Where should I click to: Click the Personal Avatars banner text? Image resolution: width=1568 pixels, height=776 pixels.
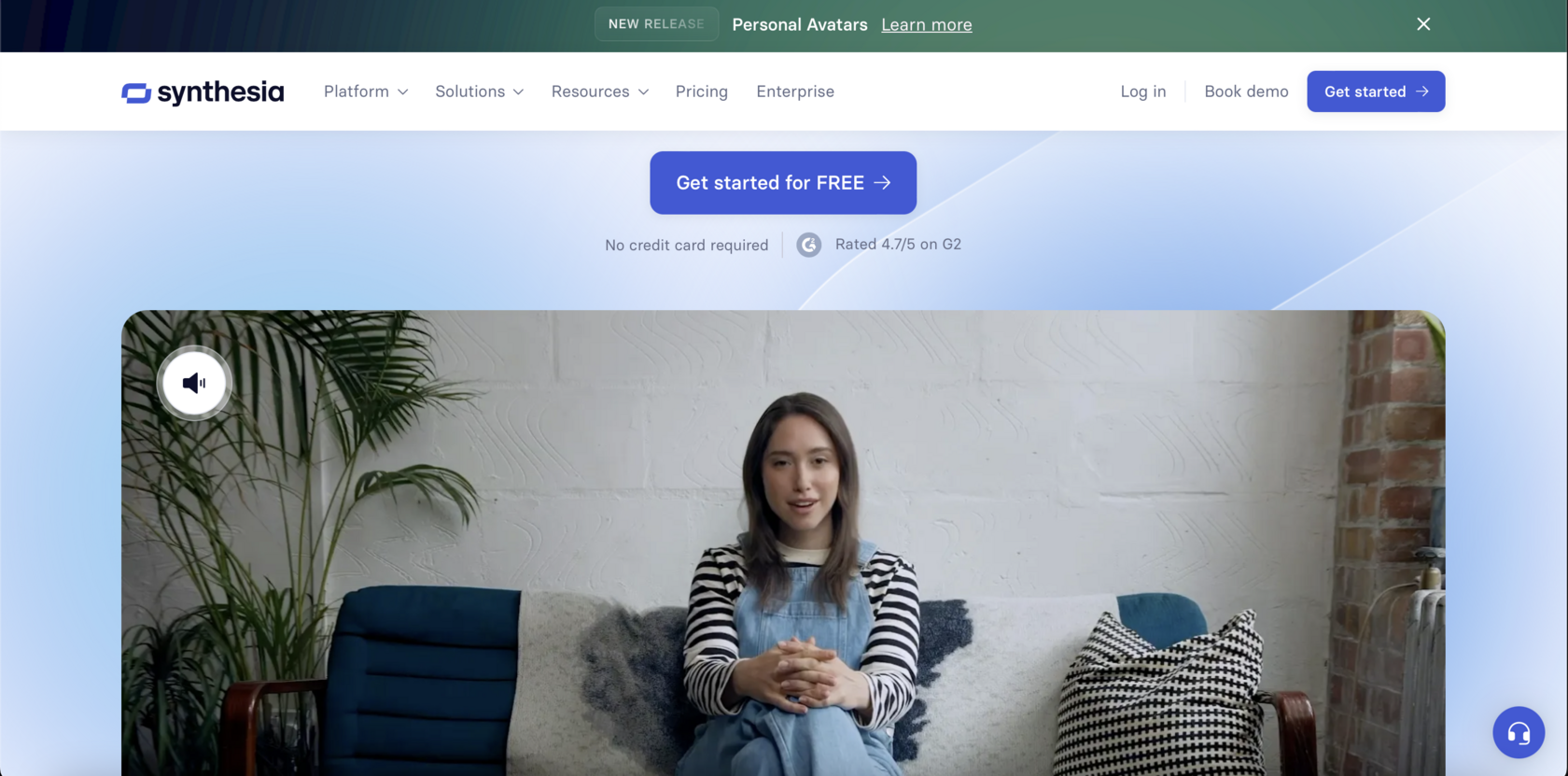click(x=800, y=25)
